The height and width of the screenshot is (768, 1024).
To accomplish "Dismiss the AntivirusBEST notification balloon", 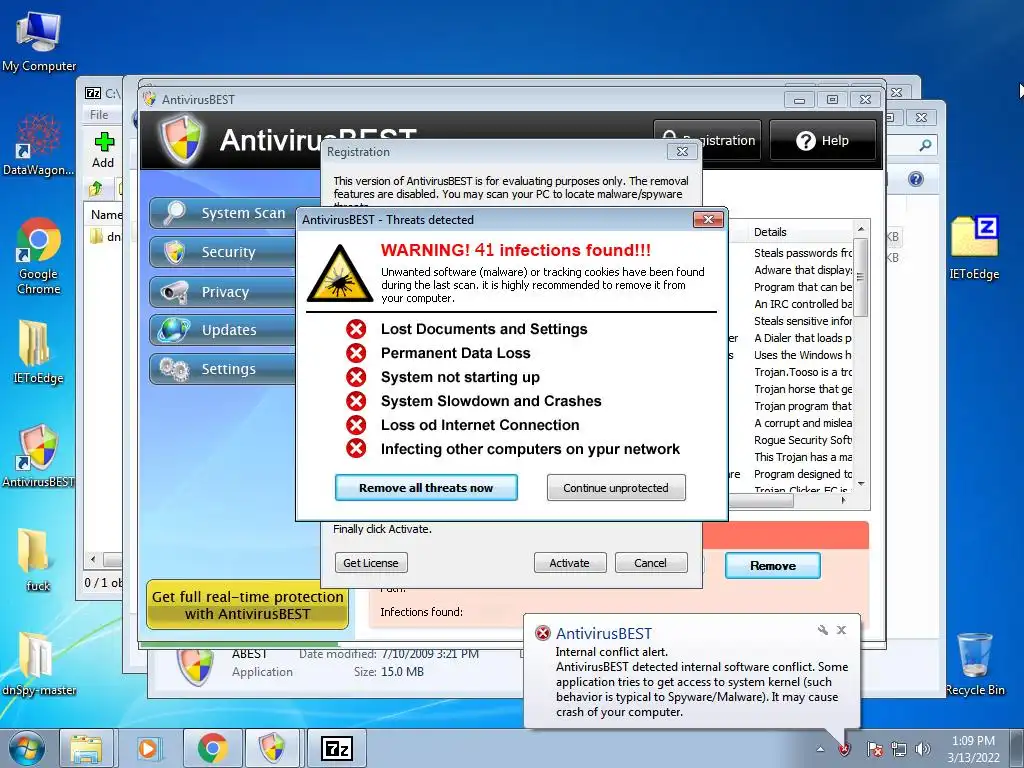I will pos(842,630).
